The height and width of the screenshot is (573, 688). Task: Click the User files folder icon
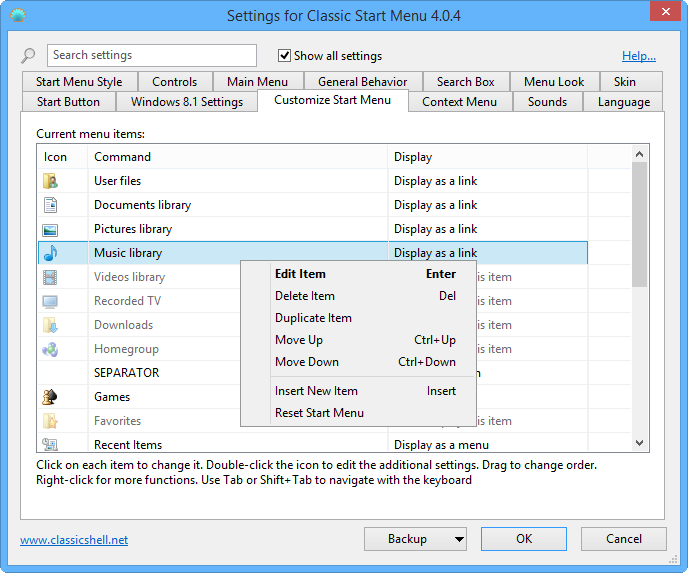(x=50, y=181)
